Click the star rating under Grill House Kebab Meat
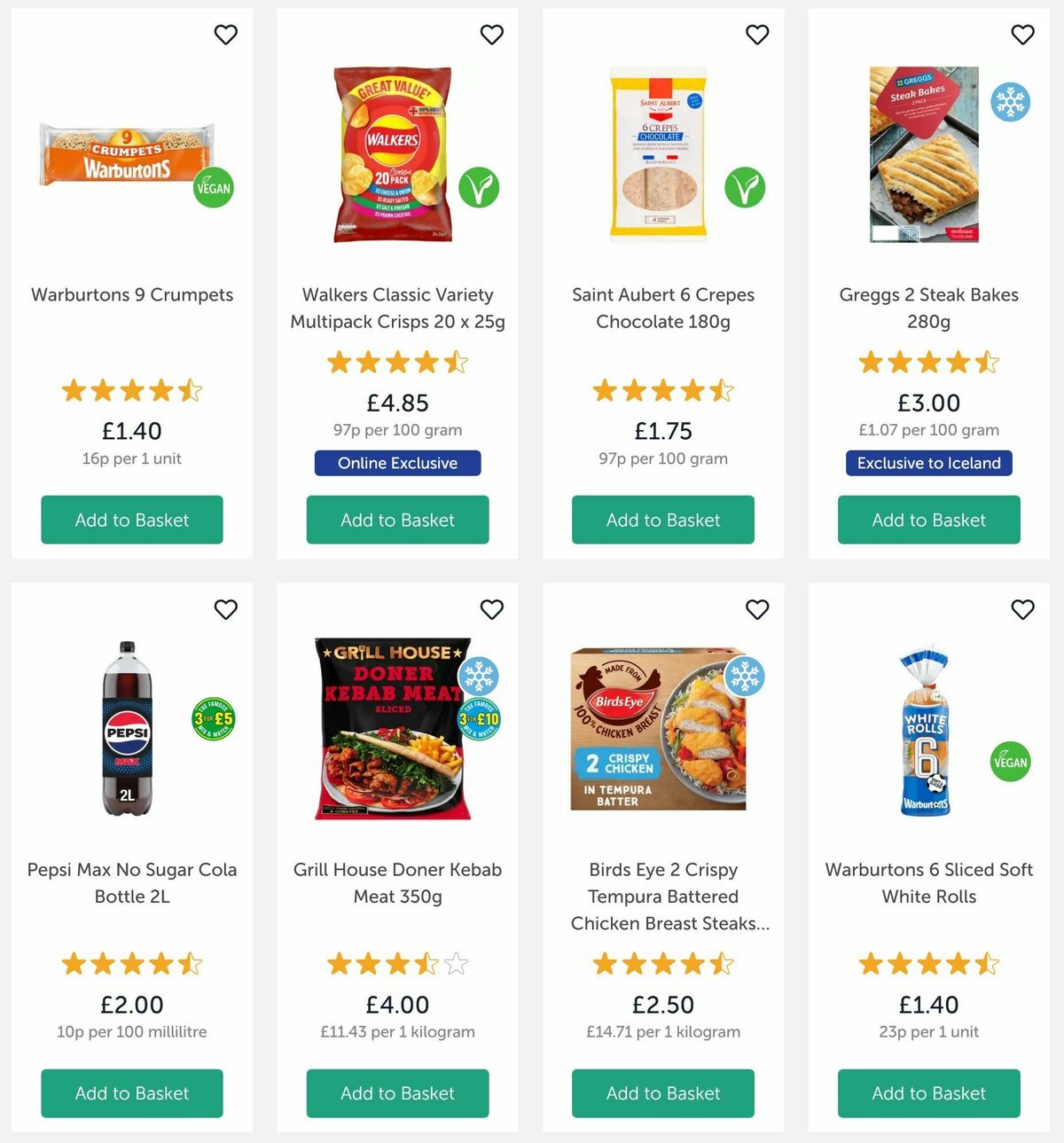This screenshot has height=1143, width=1064. pos(397,964)
